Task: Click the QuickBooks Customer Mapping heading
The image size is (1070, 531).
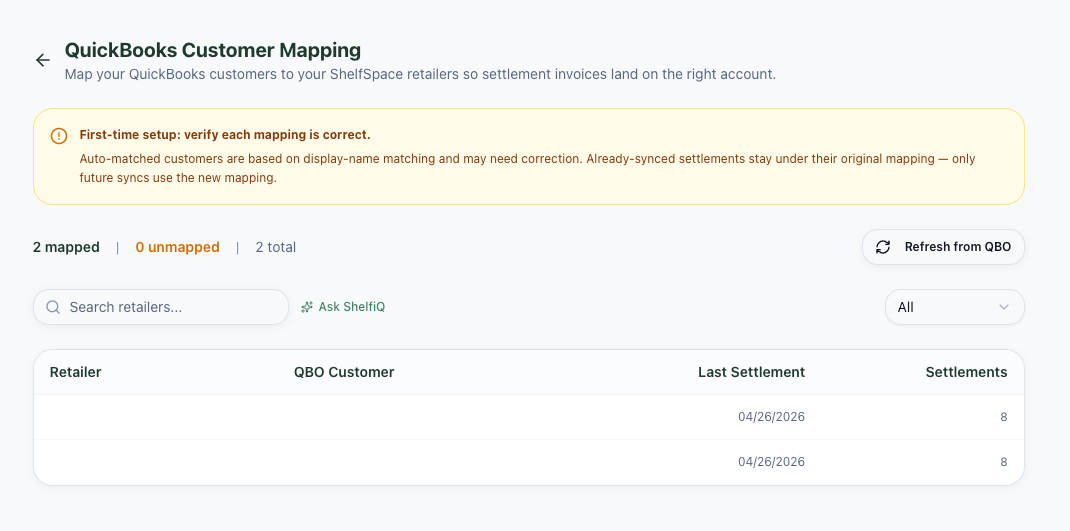Action: 213,50
